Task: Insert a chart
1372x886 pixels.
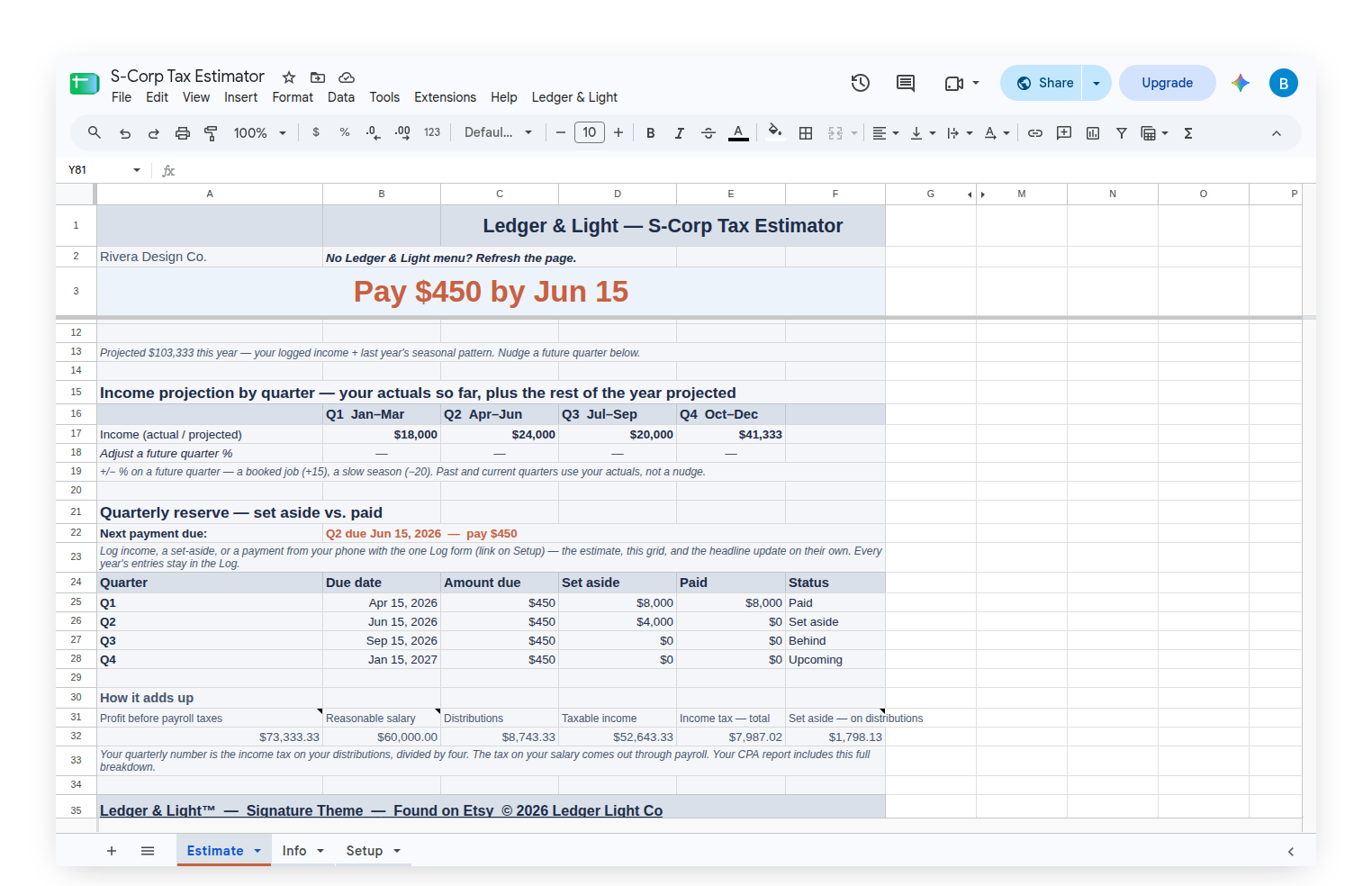Action: tap(1093, 132)
